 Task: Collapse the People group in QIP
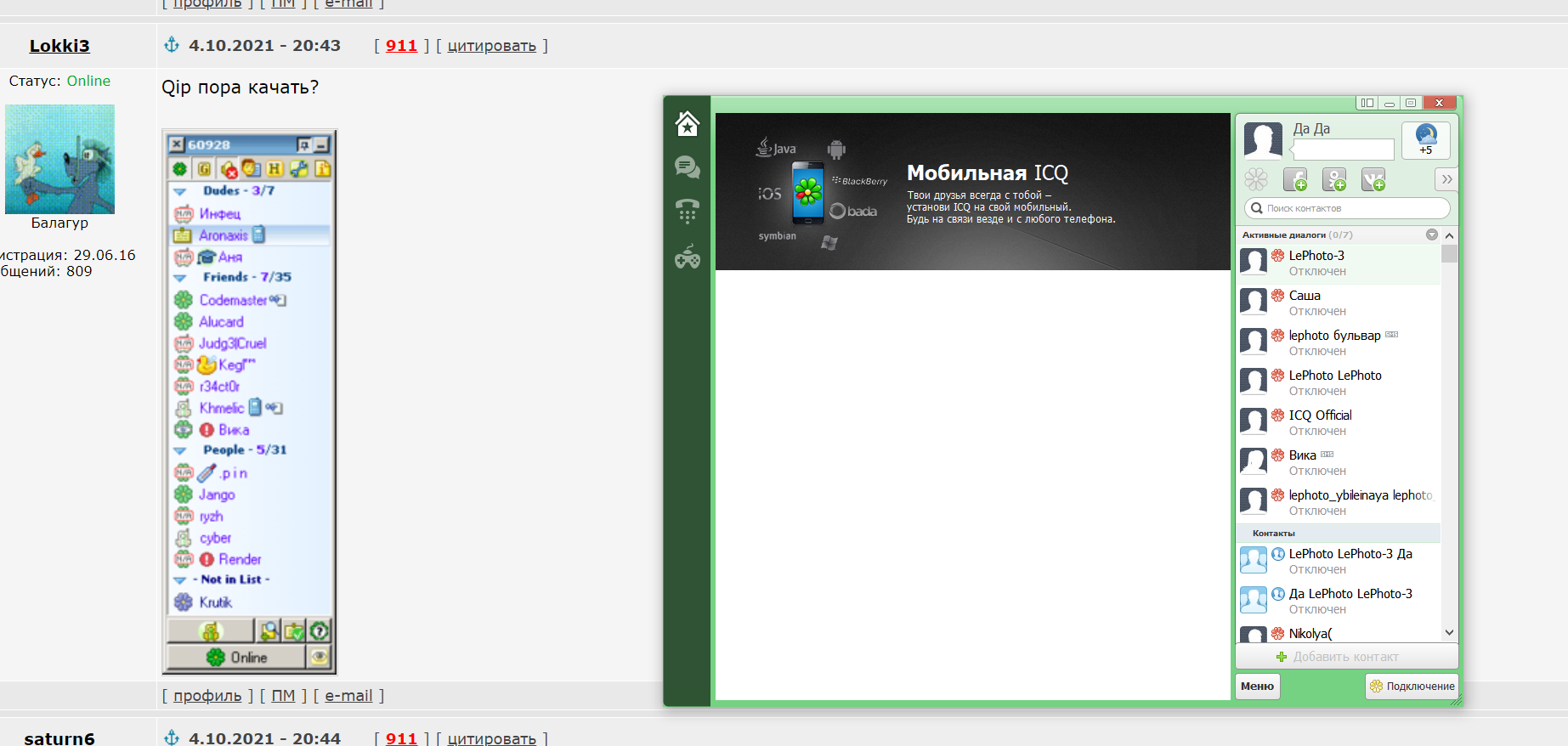[179, 450]
